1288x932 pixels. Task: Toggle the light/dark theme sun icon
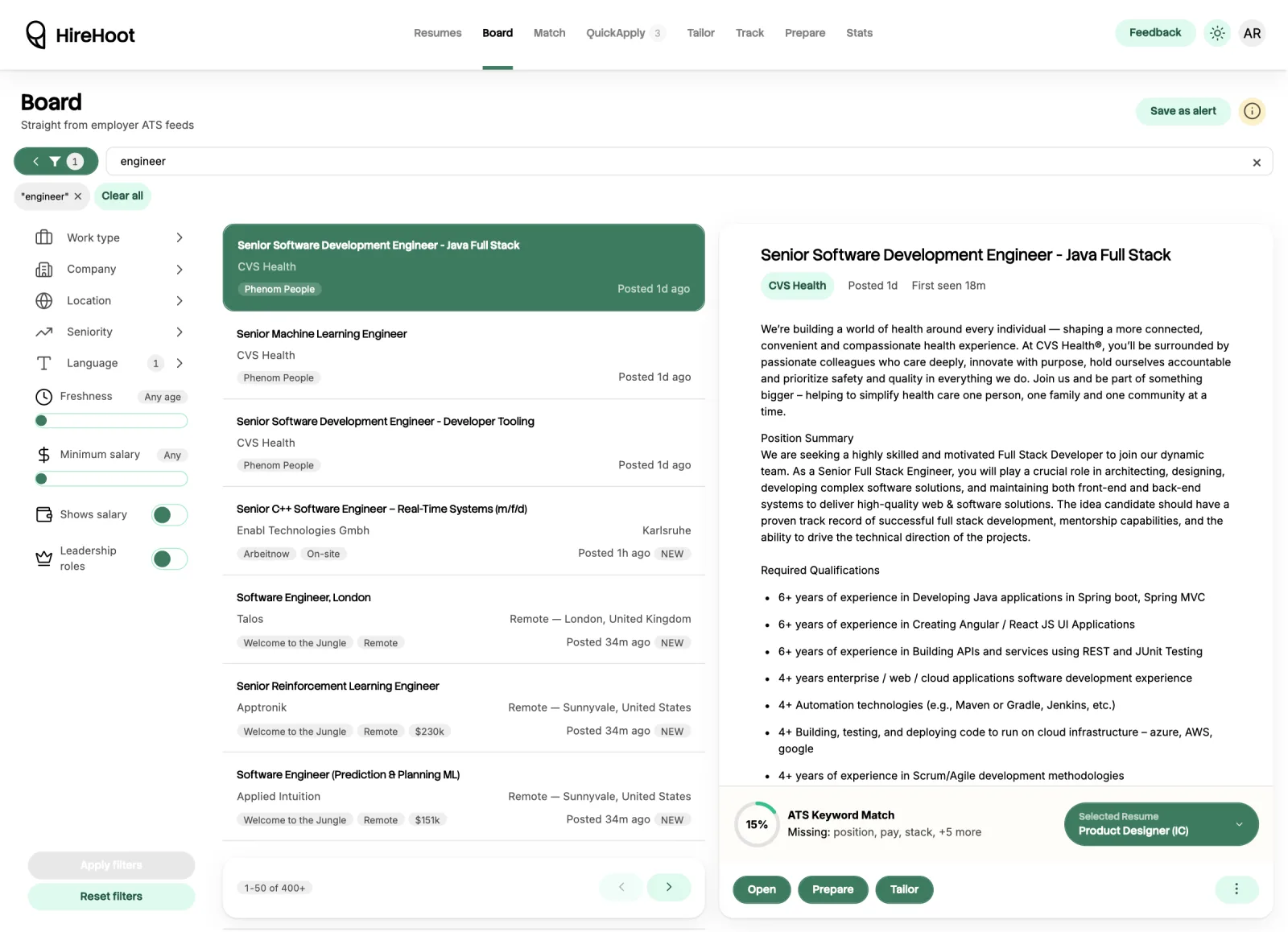click(1217, 33)
